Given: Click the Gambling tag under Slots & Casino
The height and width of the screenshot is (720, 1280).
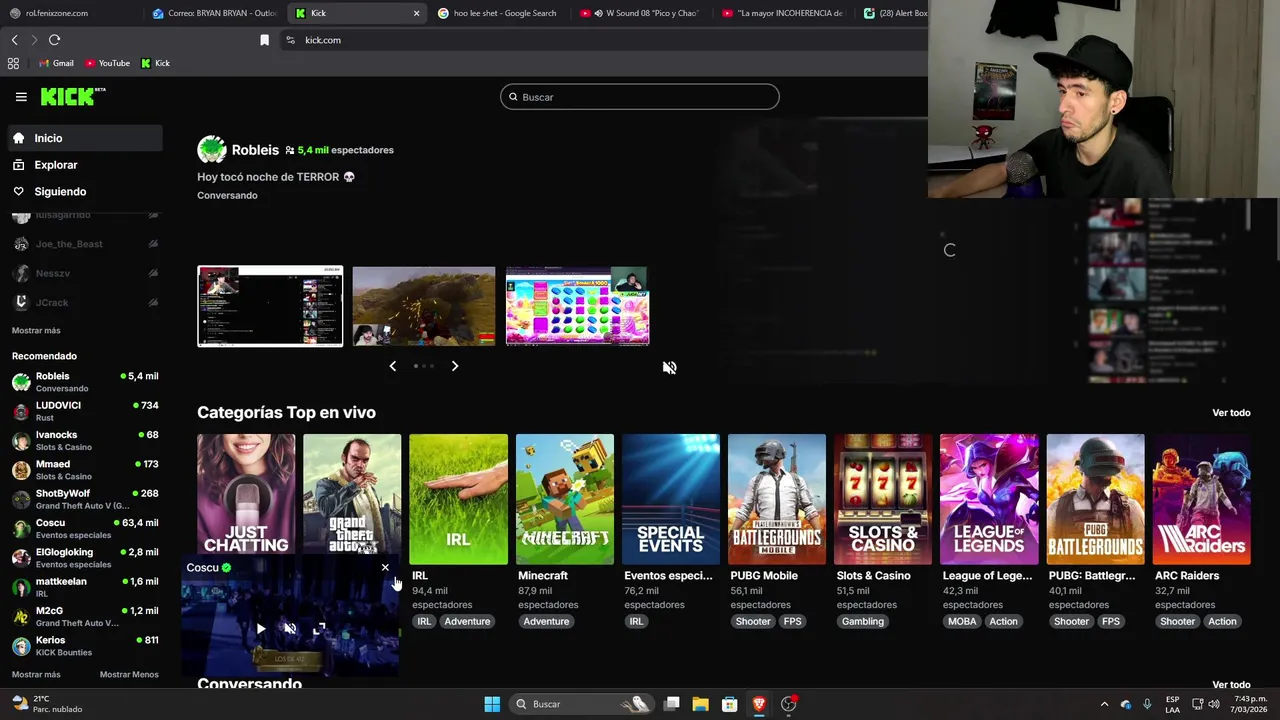Looking at the screenshot, I should (863, 622).
